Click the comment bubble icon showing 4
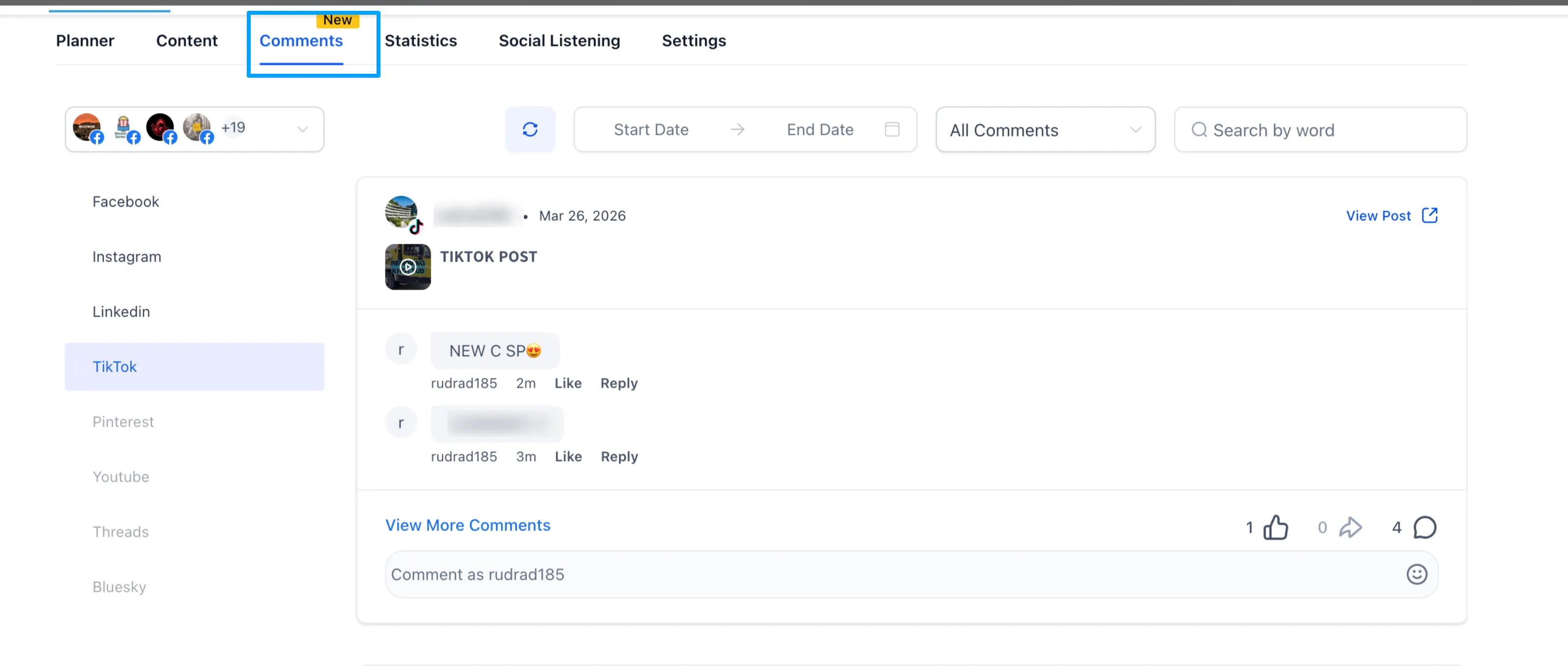Viewport: 1568px width, 666px height. pos(1425,528)
